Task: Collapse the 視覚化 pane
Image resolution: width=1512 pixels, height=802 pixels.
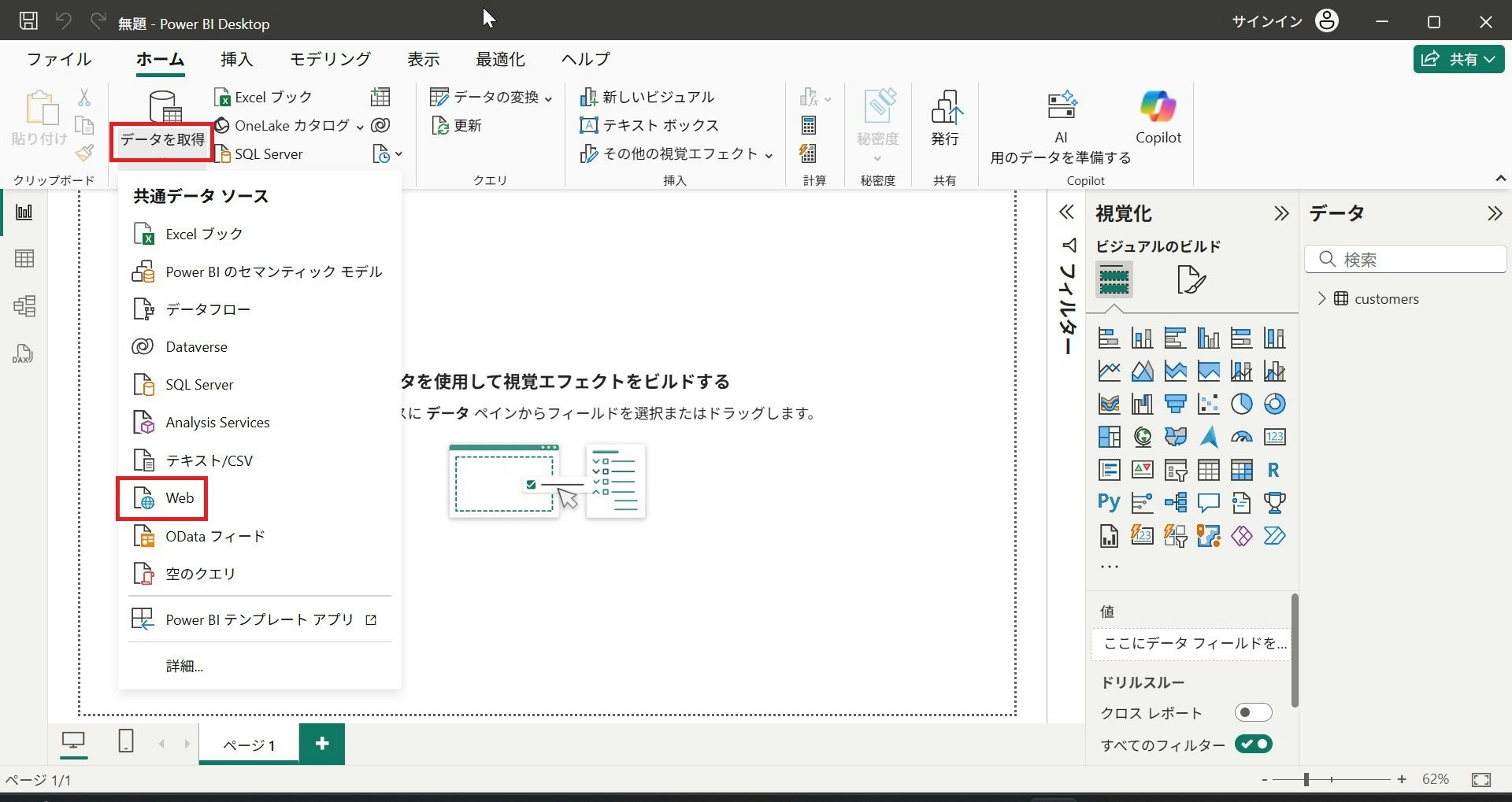Action: pyautogui.click(x=1281, y=213)
